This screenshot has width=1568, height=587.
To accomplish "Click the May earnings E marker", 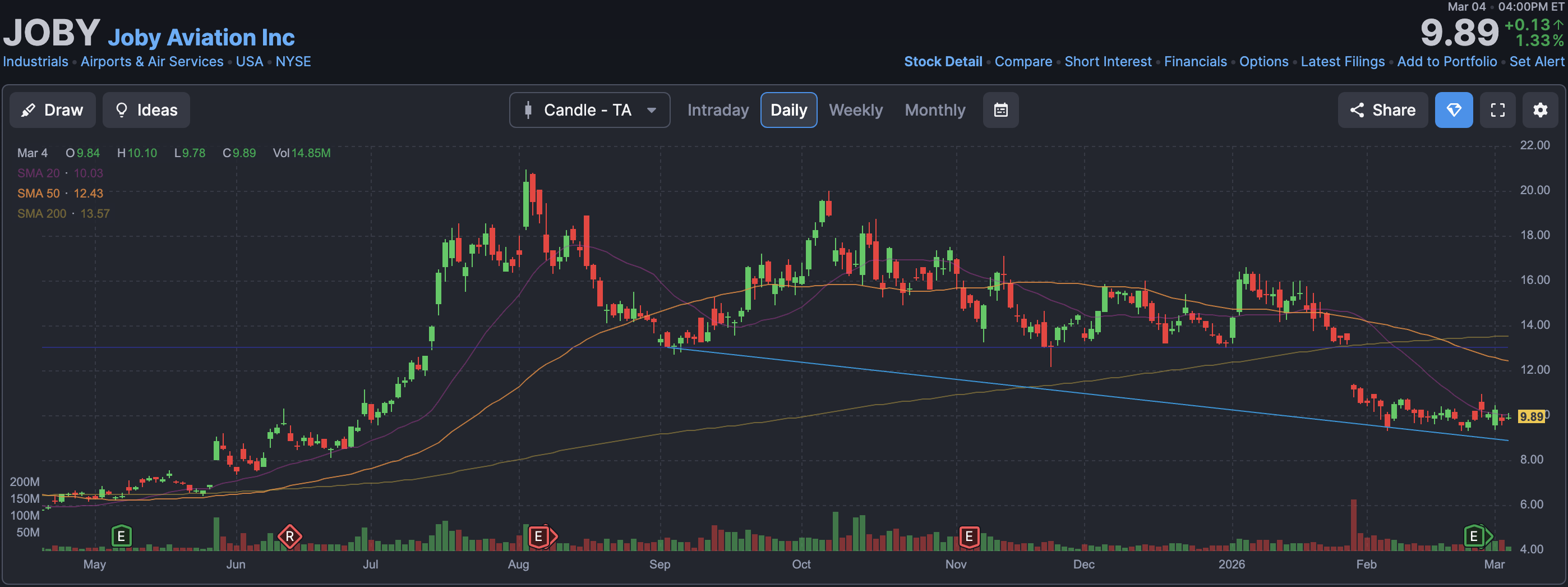I will tap(121, 536).
